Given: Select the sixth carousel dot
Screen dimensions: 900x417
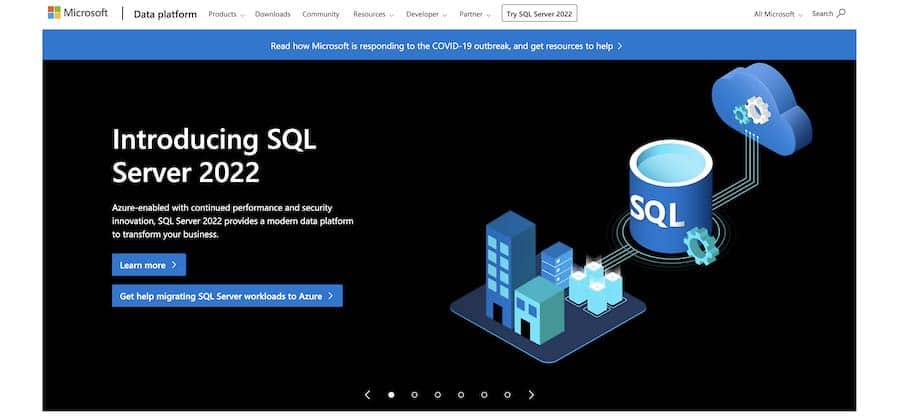Looking at the screenshot, I should (x=507, y=395).
